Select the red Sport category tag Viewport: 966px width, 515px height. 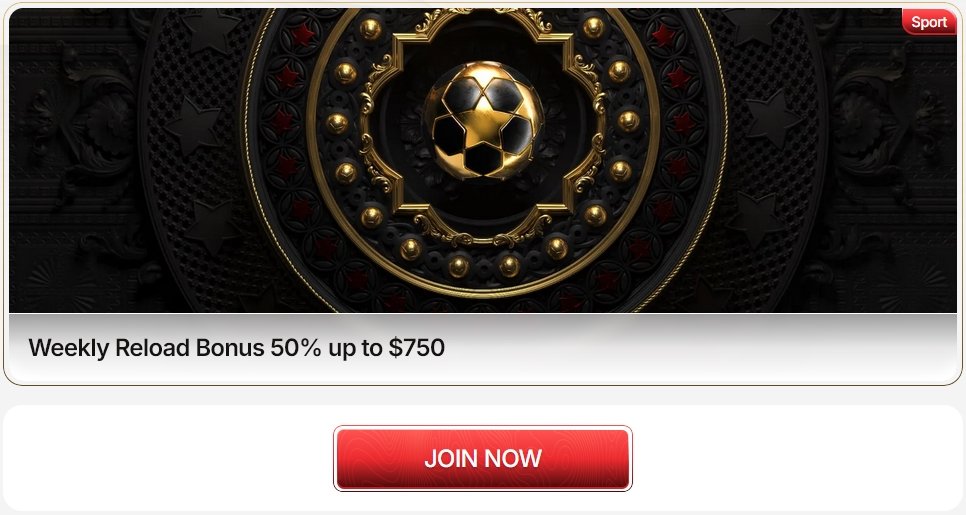click(x=929, y=22)
